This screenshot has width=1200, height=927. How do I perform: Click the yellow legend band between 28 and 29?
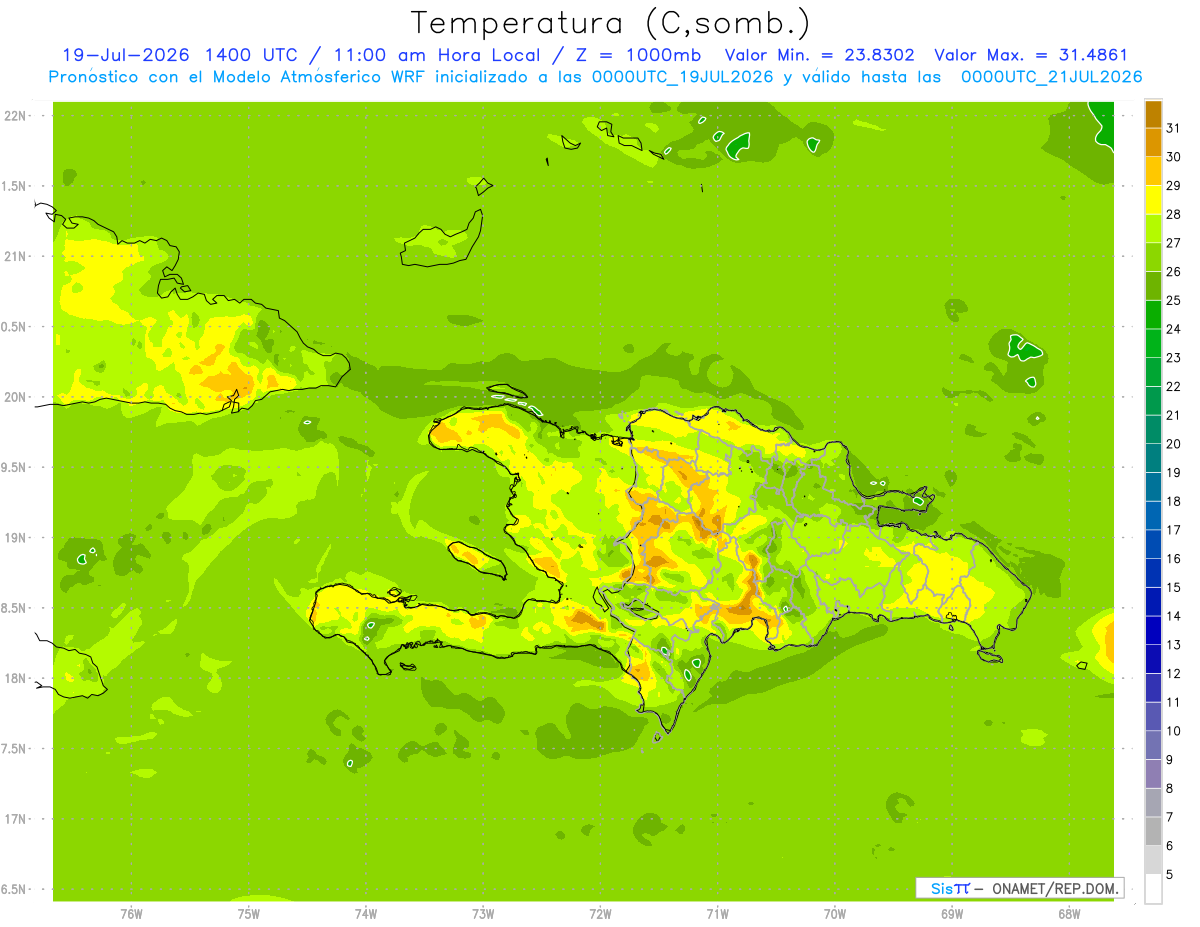1153,200
